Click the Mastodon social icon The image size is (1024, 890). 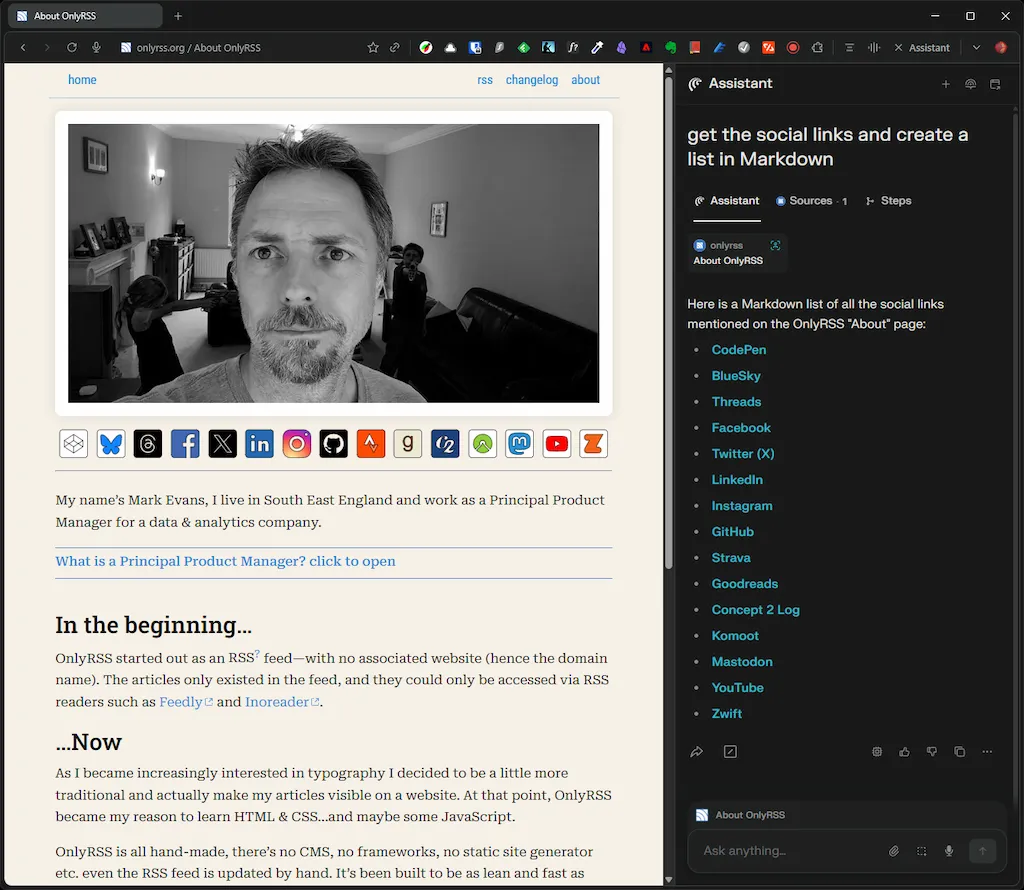click(x=519, y=444)
